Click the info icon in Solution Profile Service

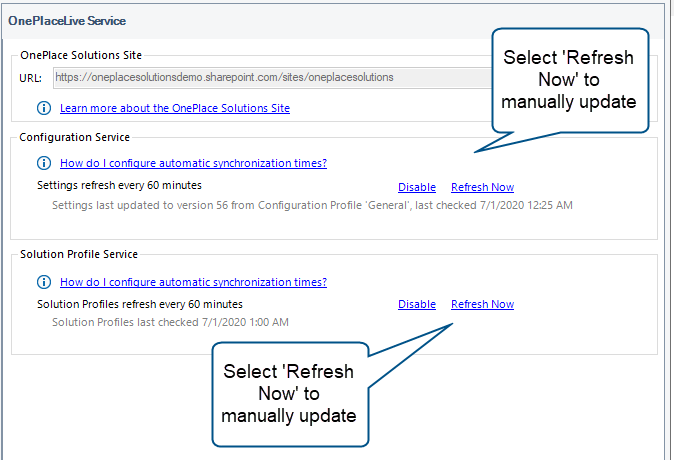click(44, 282)
